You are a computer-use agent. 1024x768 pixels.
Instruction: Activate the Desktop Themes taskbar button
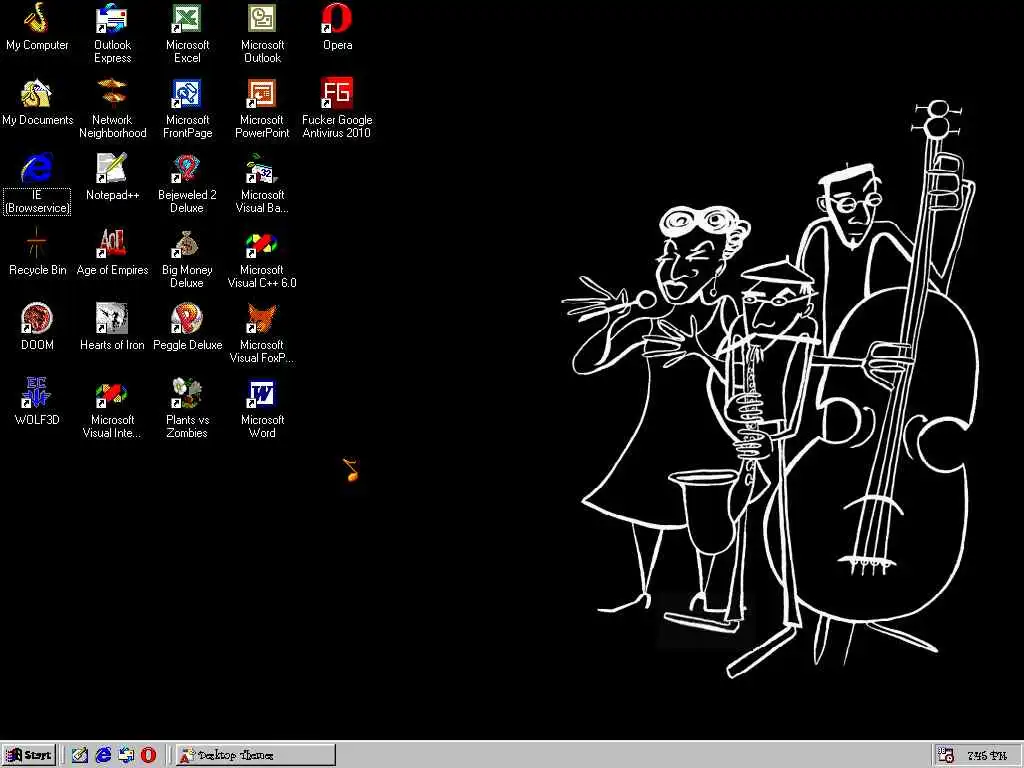255,755
